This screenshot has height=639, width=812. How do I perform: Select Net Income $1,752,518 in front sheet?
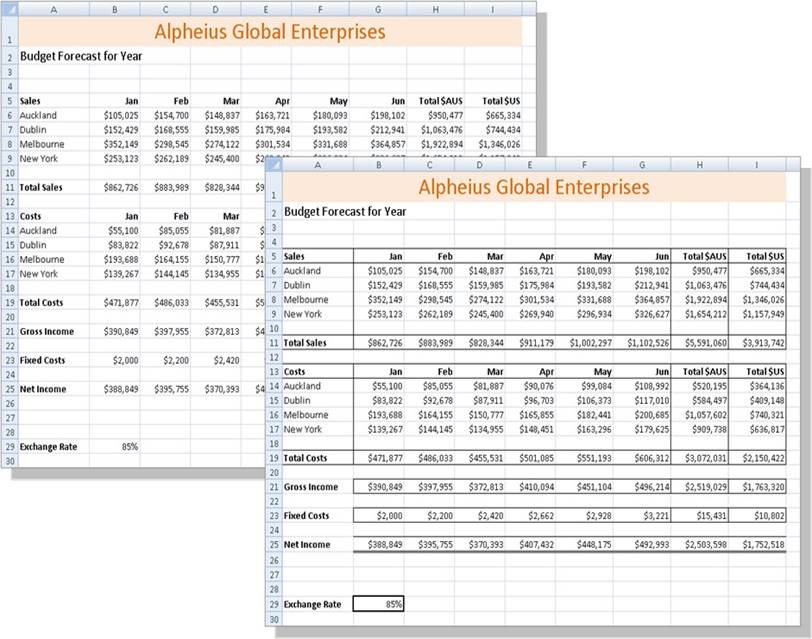(x=757, y=545)
